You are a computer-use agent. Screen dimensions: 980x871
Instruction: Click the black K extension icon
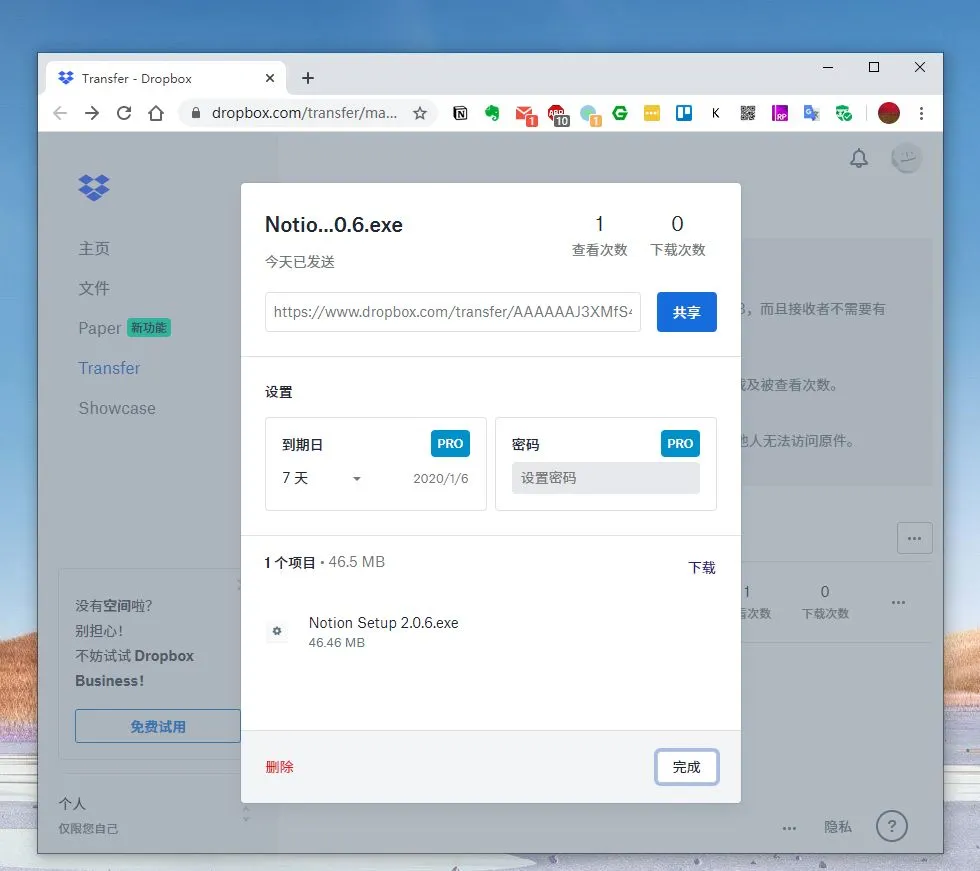[716, 113]
